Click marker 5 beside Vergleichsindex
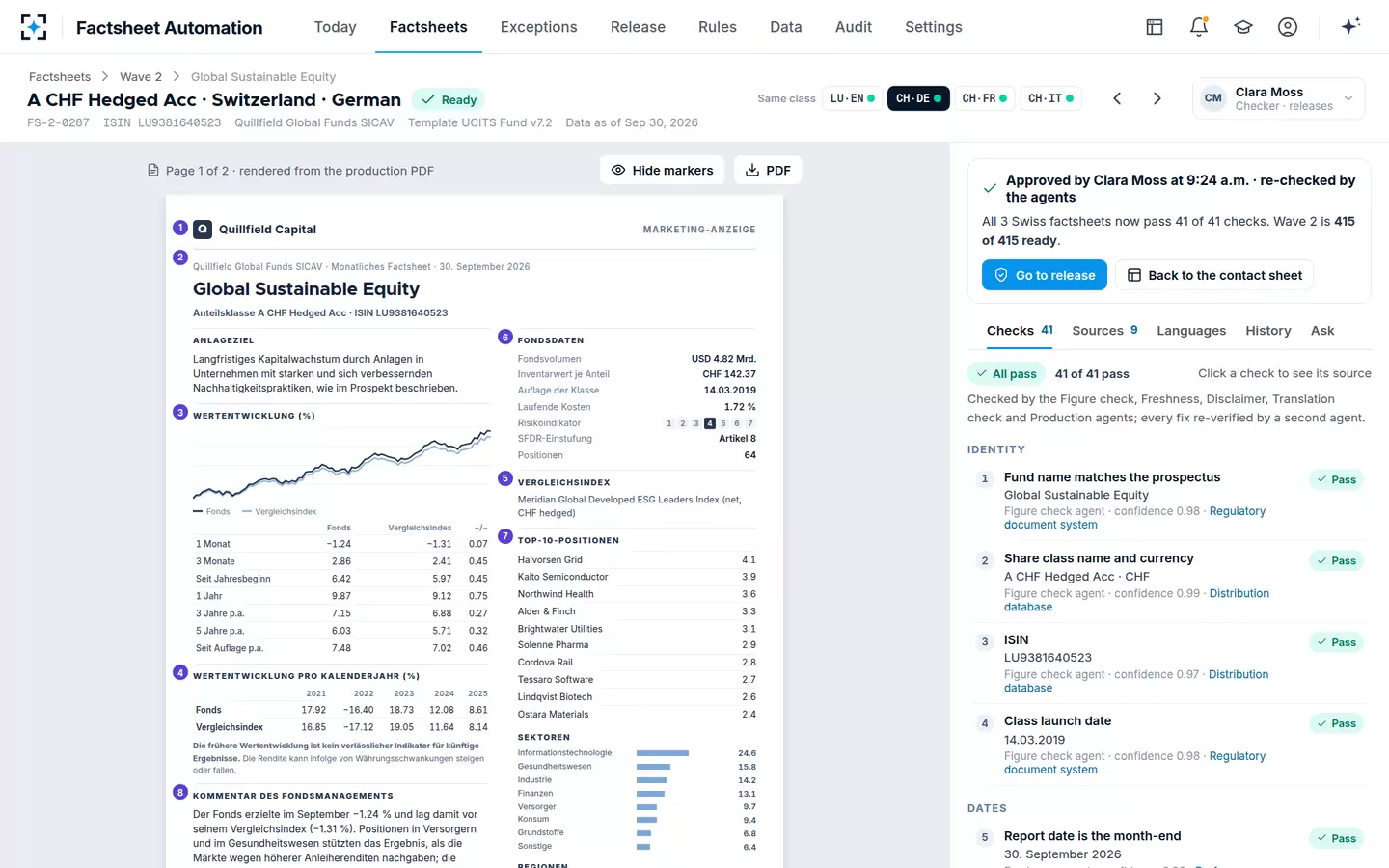The image size is (1389, 868). pyautogui.click(x=504, y=478)
